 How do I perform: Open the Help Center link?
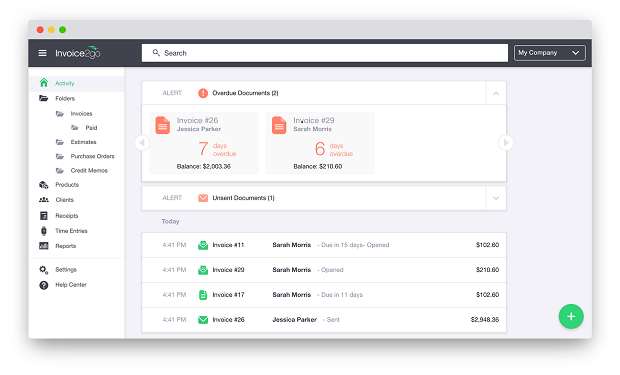pos(71,284)
